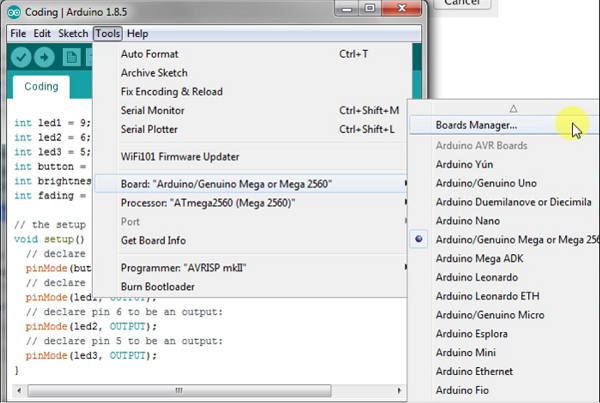This screenshot has width=600, height=403.
Task: Select Arduino Duemilanove or Diecimila board
Action: (504, 202)
